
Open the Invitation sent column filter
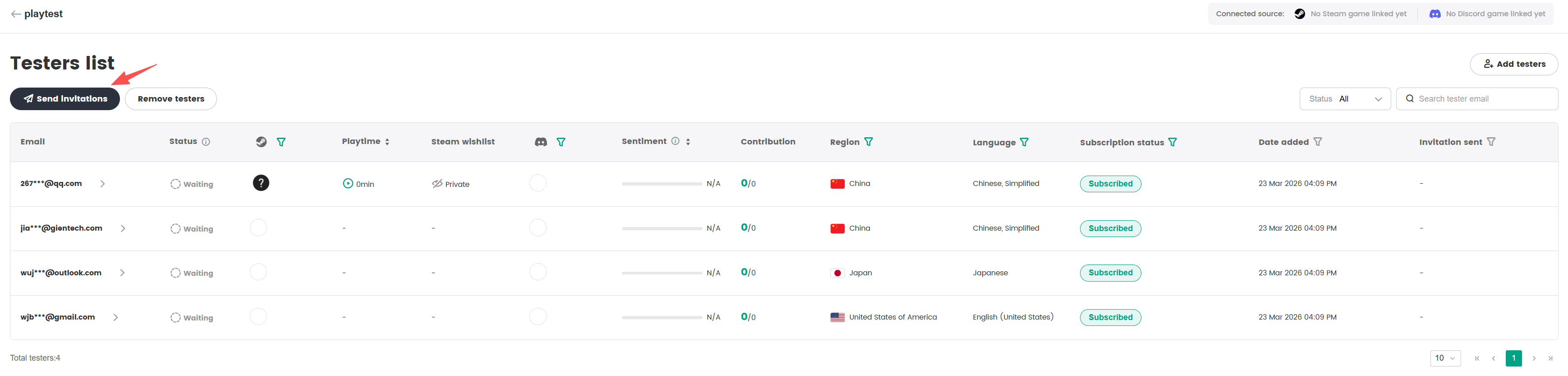coord(1491,142)
